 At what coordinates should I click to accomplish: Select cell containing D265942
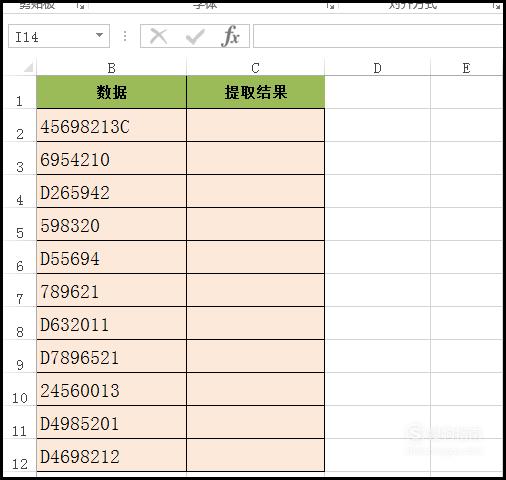[111, 191]
